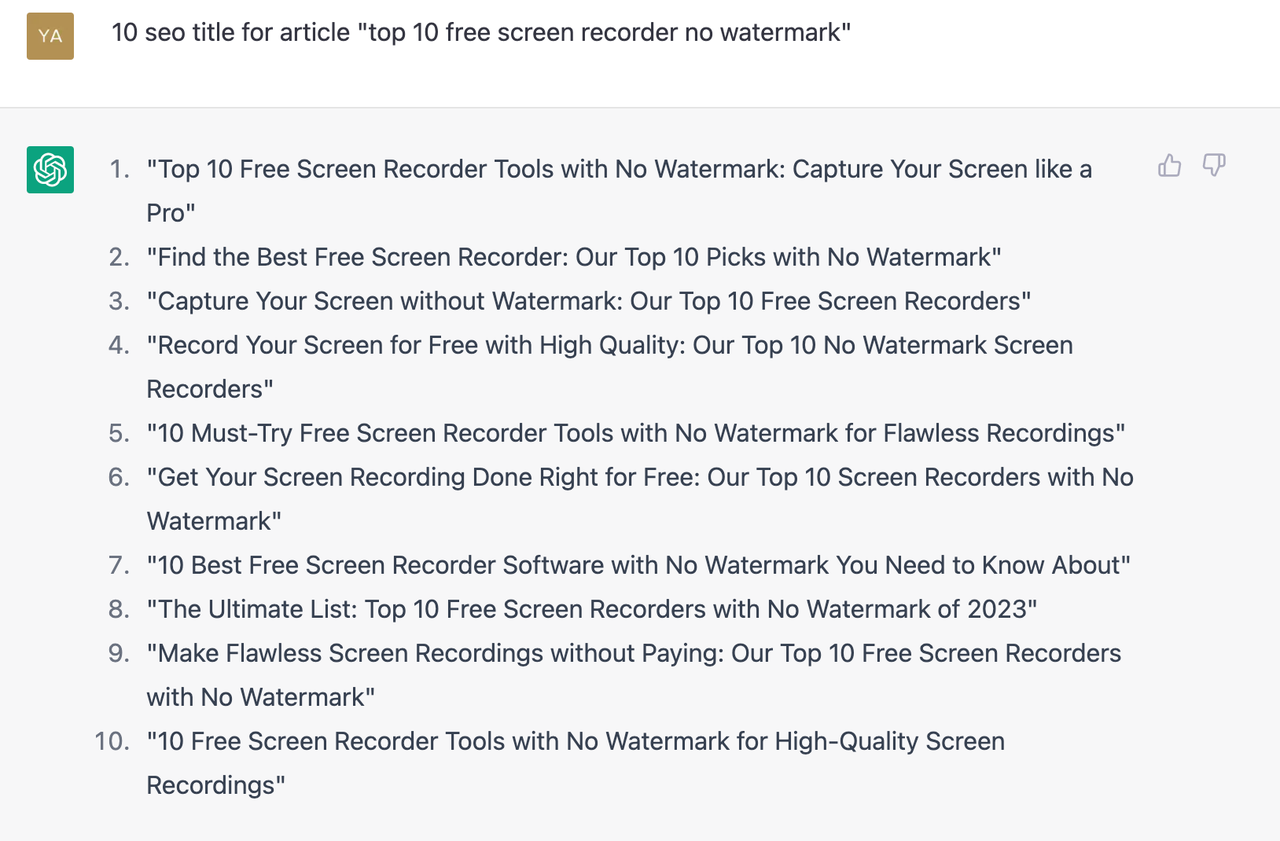Click the wrapped word Recorders" under title four
The image size is (1280, 841).
click(x=210, y=389)
